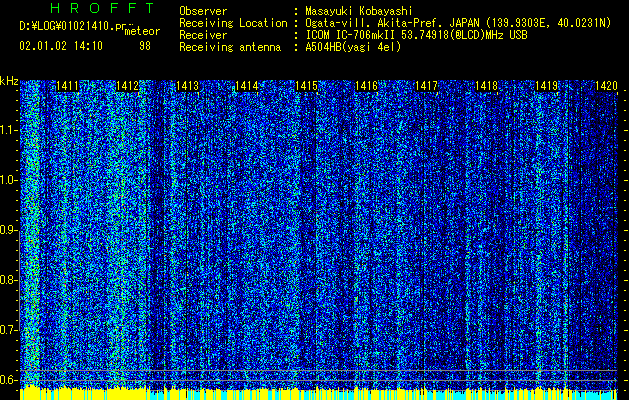Click the date stamp 02.01.02 14:10
The width and height of the screenshot is (629, 400).
click(x=61, y=46)
